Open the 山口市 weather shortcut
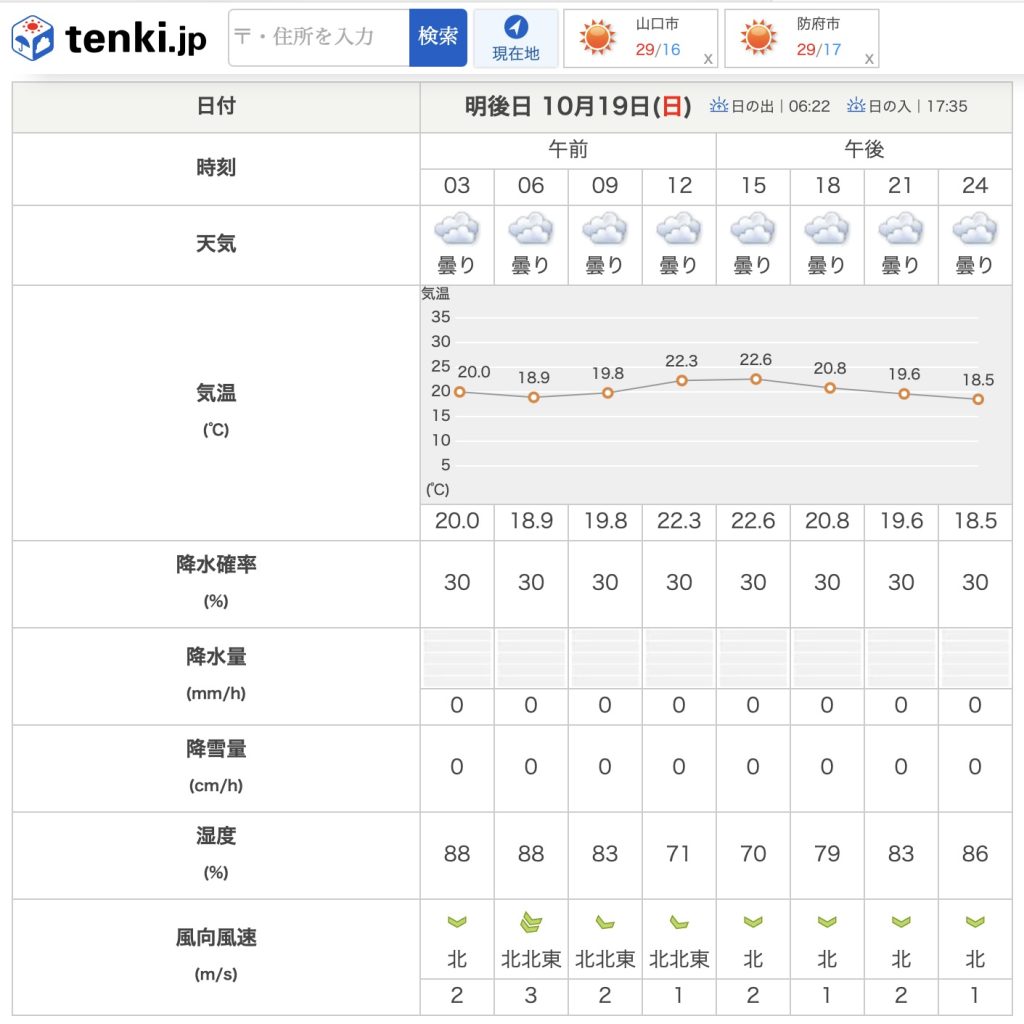 (656, 37)
